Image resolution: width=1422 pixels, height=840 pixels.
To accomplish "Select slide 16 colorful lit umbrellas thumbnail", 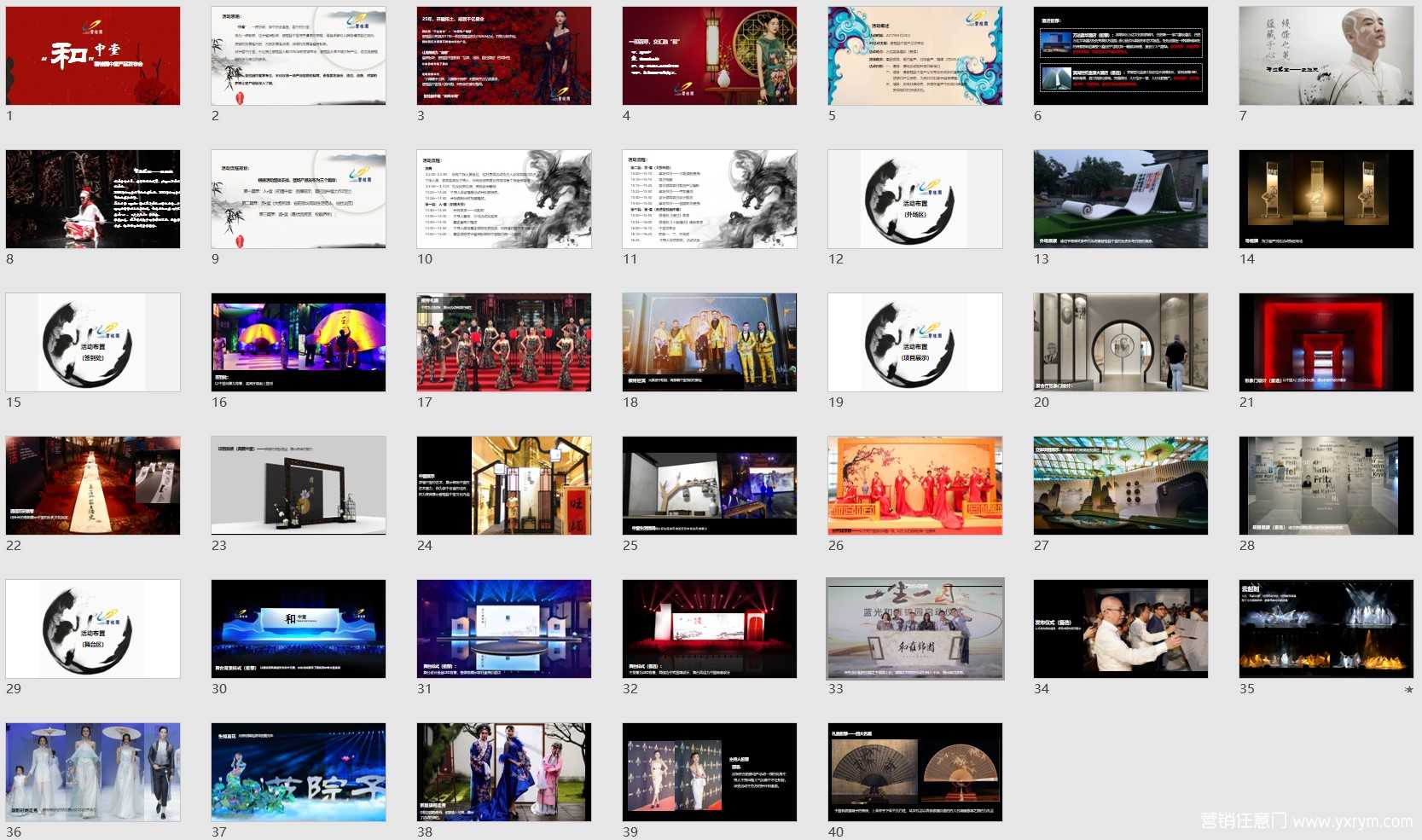I will coord(299,343).
